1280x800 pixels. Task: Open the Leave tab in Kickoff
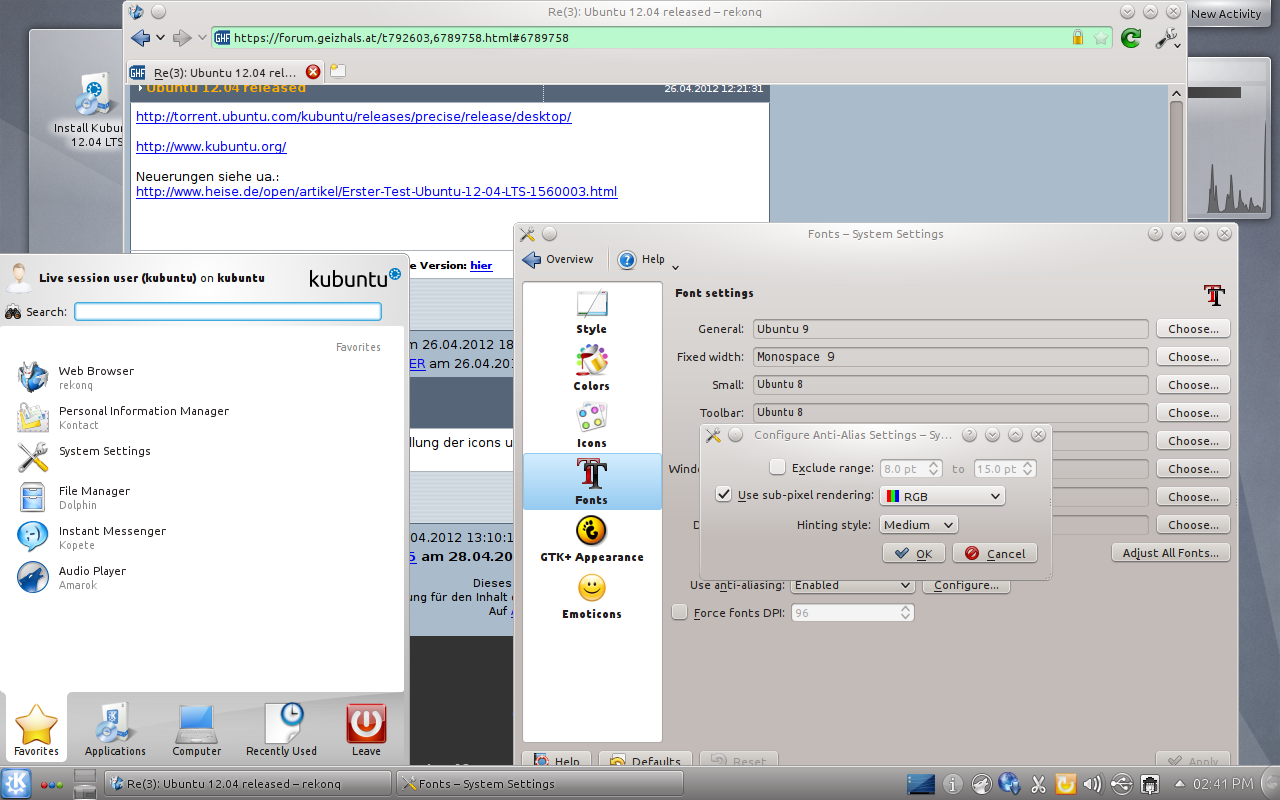tap(366, 729)
